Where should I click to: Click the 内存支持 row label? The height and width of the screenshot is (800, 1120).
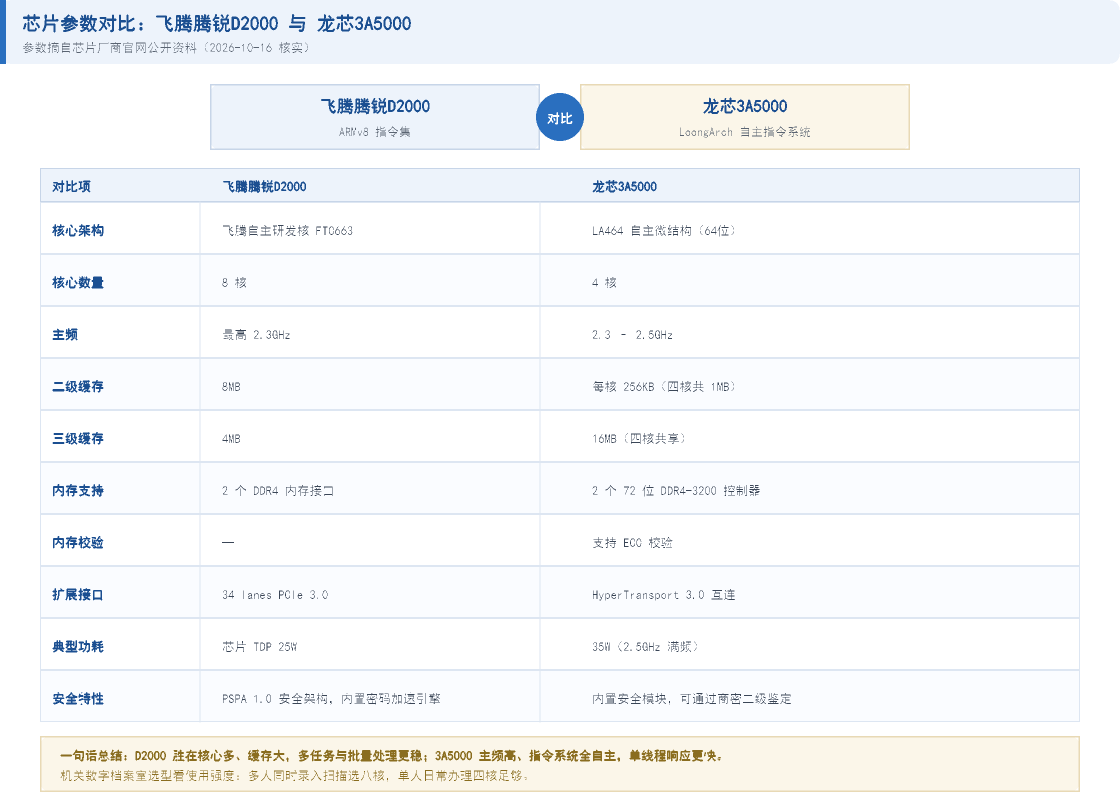78,491
